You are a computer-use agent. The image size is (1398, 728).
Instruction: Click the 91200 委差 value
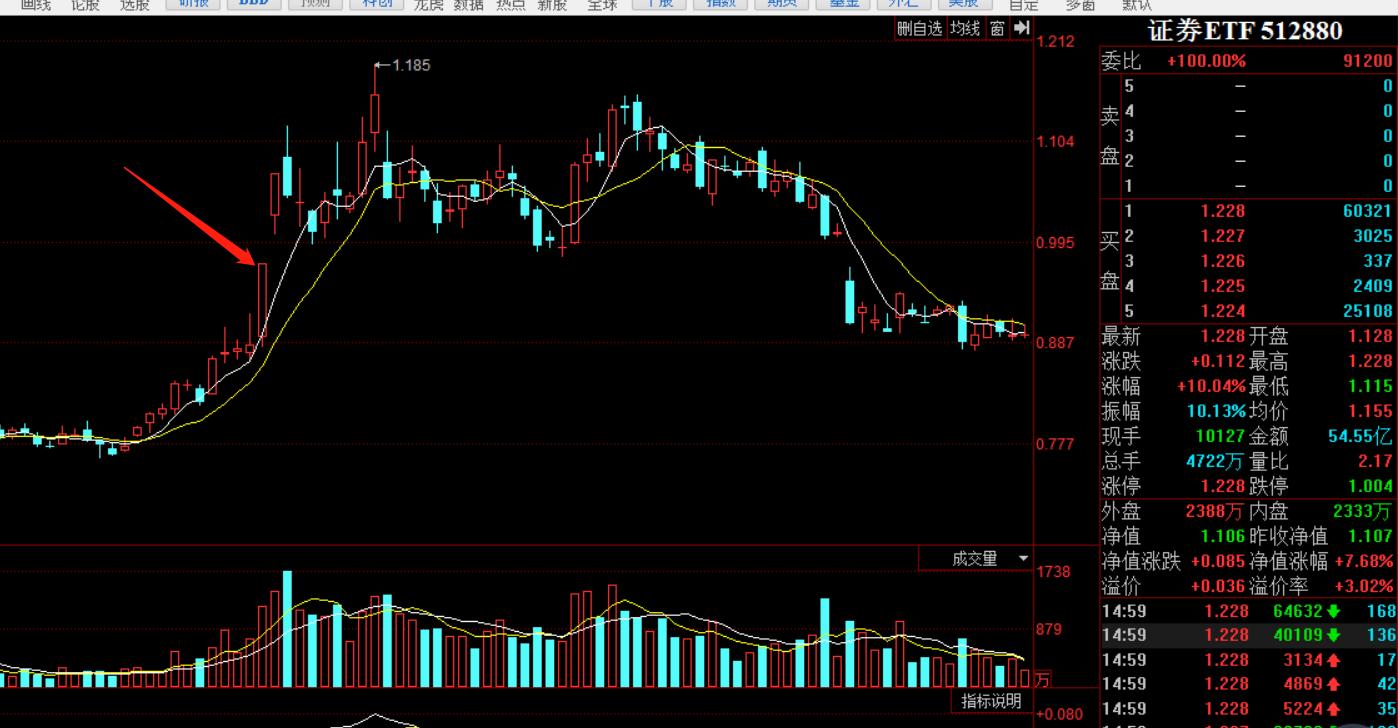pos(1367,61)
